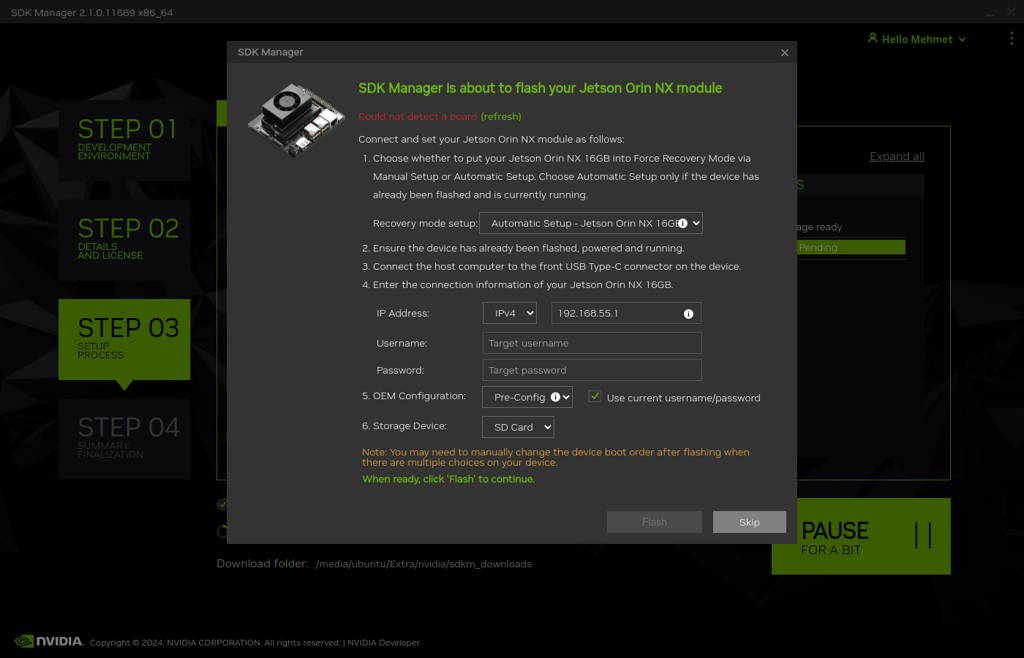Click the 'When ready, click Flash' text
Screen dimensions: 1024x658
pyautogui.click(x=449, y=479)
